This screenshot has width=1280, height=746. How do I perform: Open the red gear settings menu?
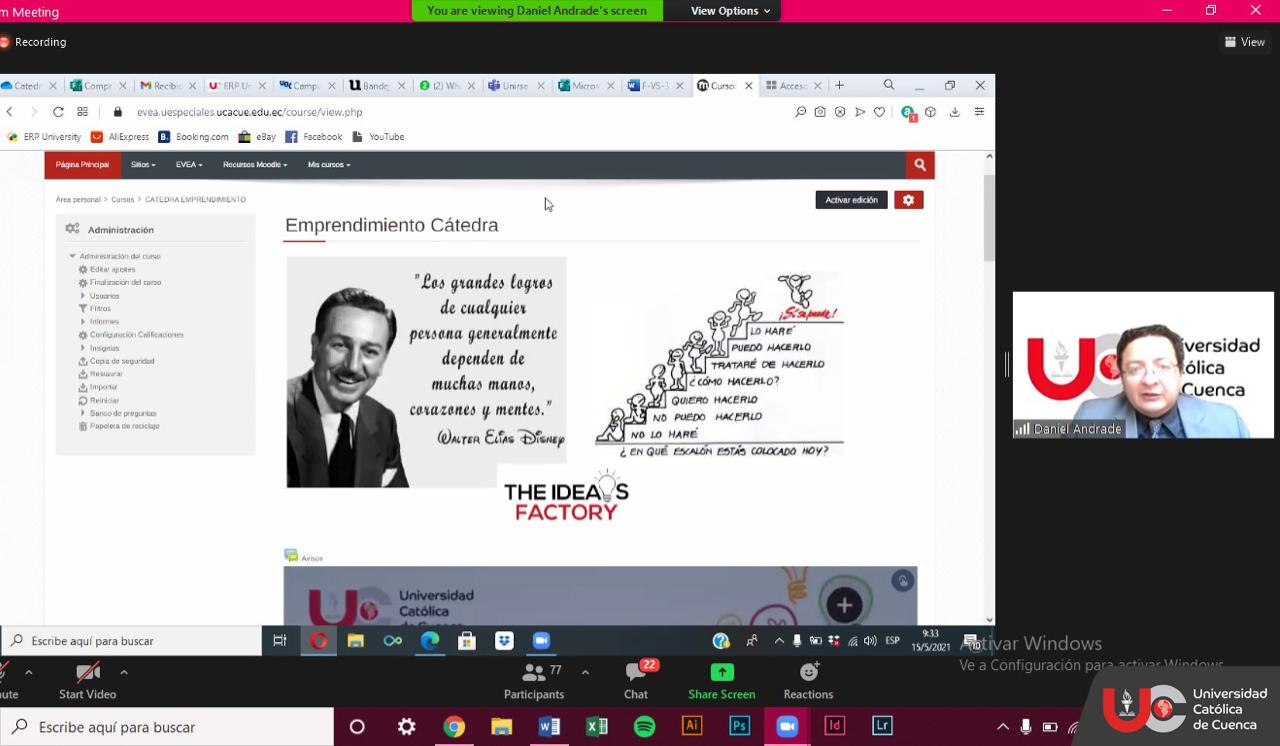pos(908,200)
